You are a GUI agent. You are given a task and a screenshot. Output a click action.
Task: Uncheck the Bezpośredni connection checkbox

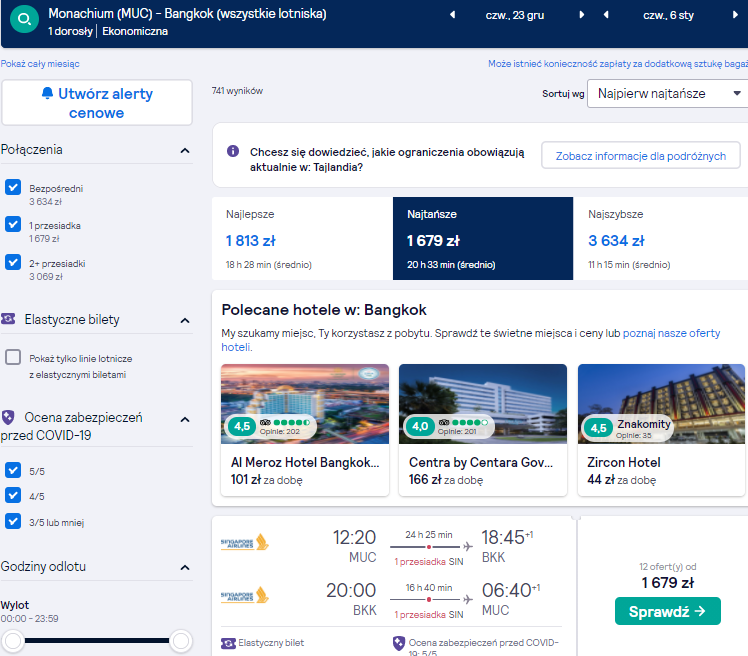pyautogui.click(x=13, y=187)
